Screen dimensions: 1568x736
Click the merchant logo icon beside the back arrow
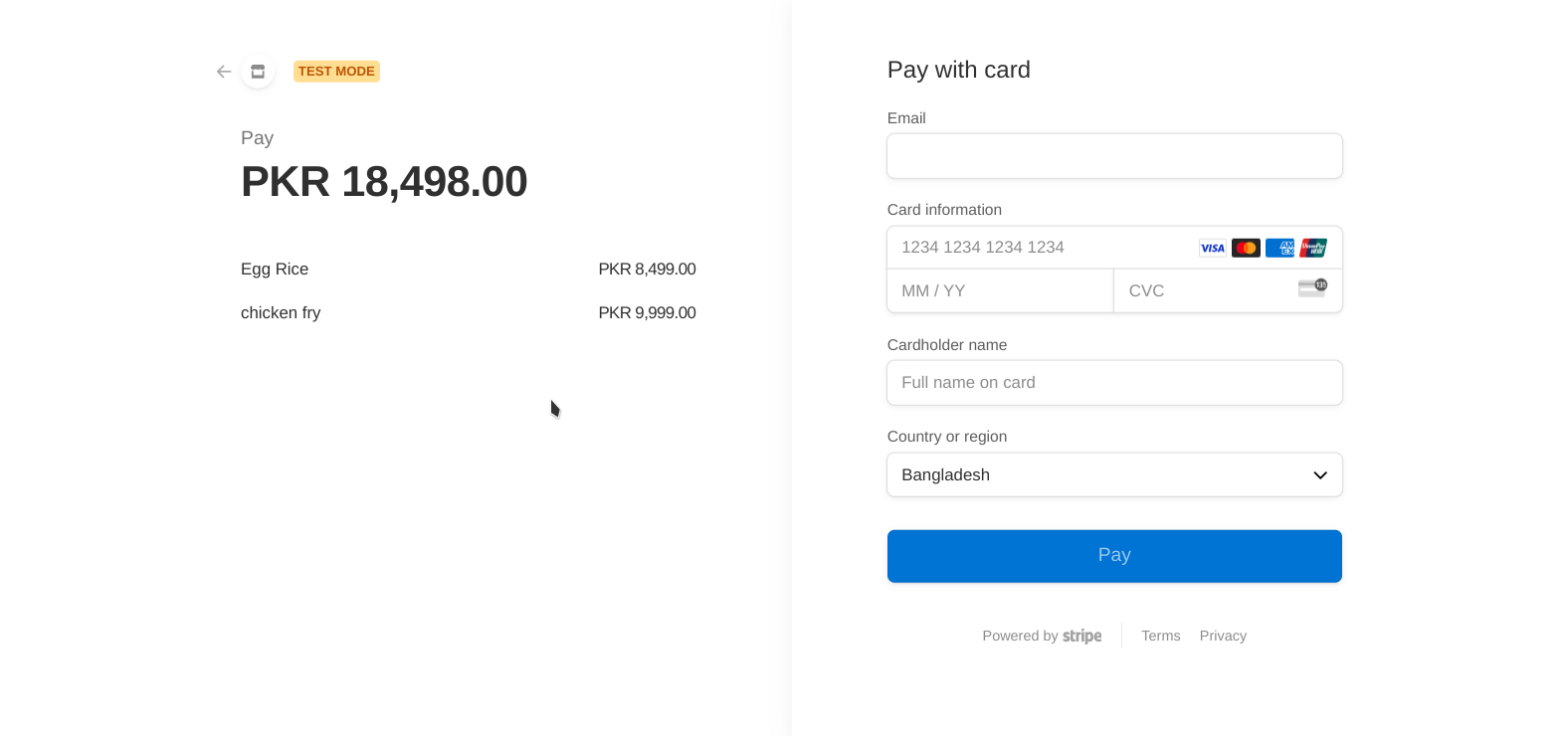coord(257,71)
